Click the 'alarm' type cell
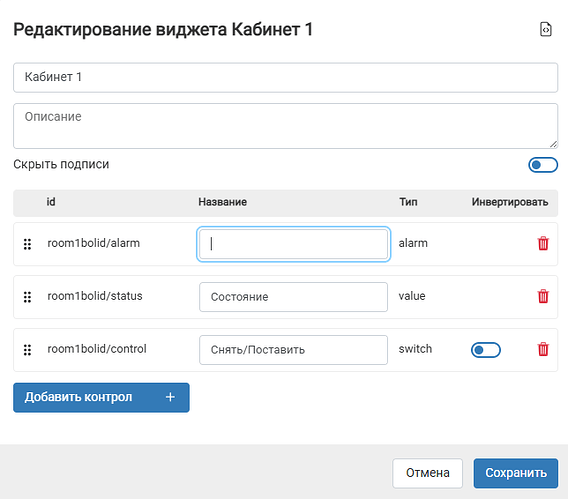568x499 pixels. point(413,243)
